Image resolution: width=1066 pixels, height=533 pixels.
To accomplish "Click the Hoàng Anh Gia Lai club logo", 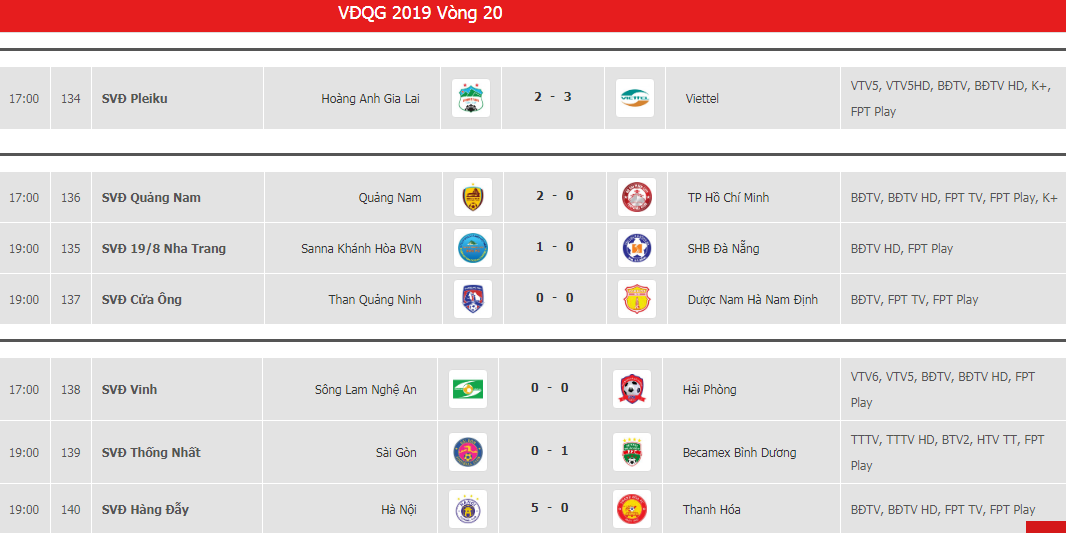I will 470,98.
